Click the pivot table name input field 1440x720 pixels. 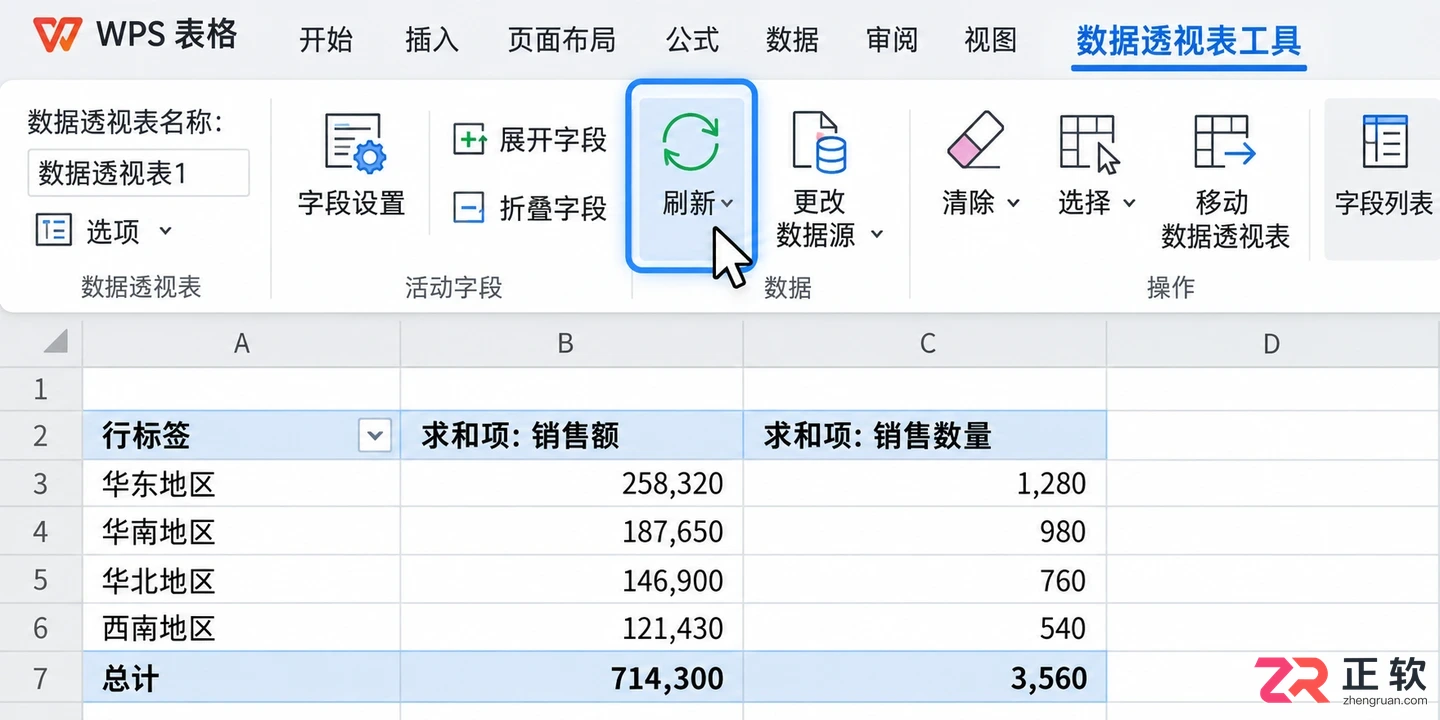[138, 173]
